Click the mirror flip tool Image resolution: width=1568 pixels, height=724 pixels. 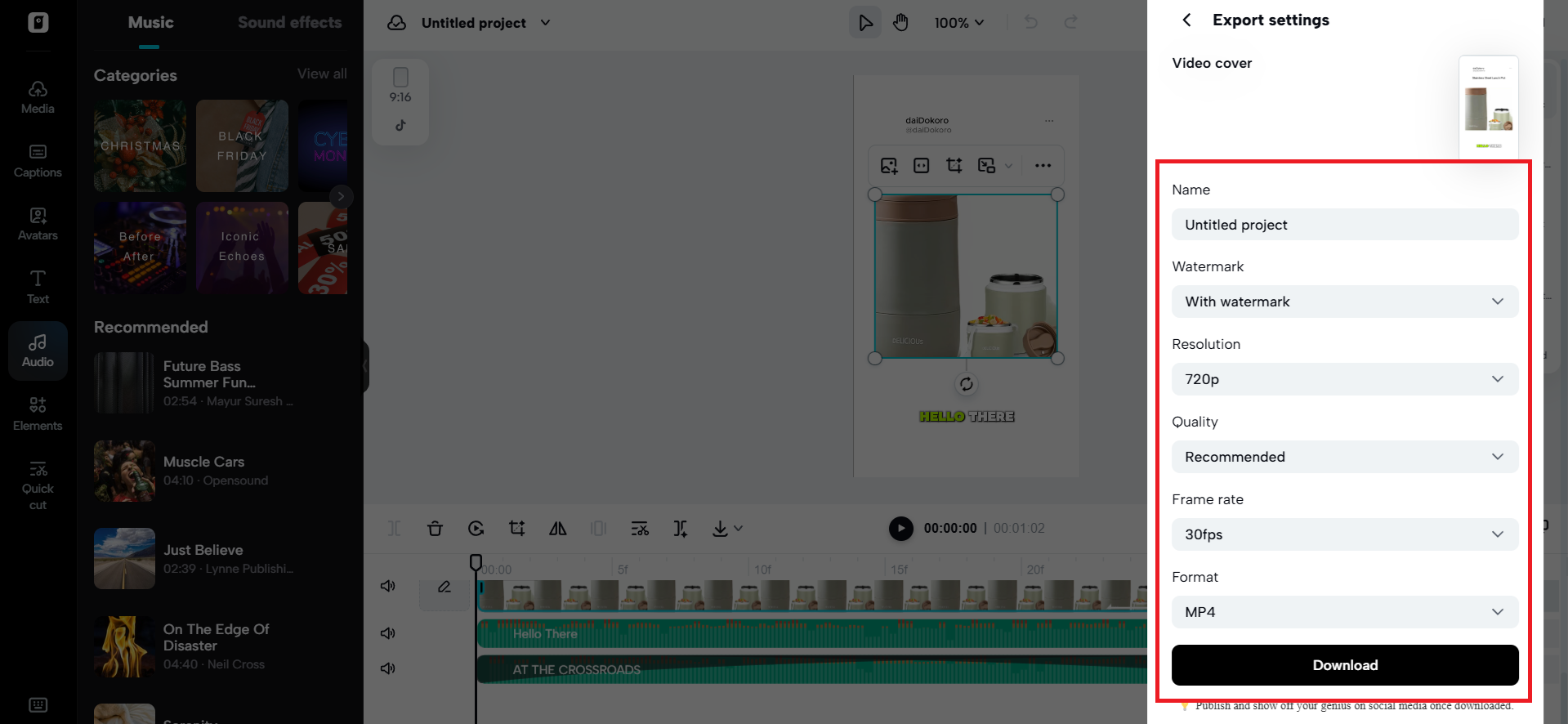(557, 529)
